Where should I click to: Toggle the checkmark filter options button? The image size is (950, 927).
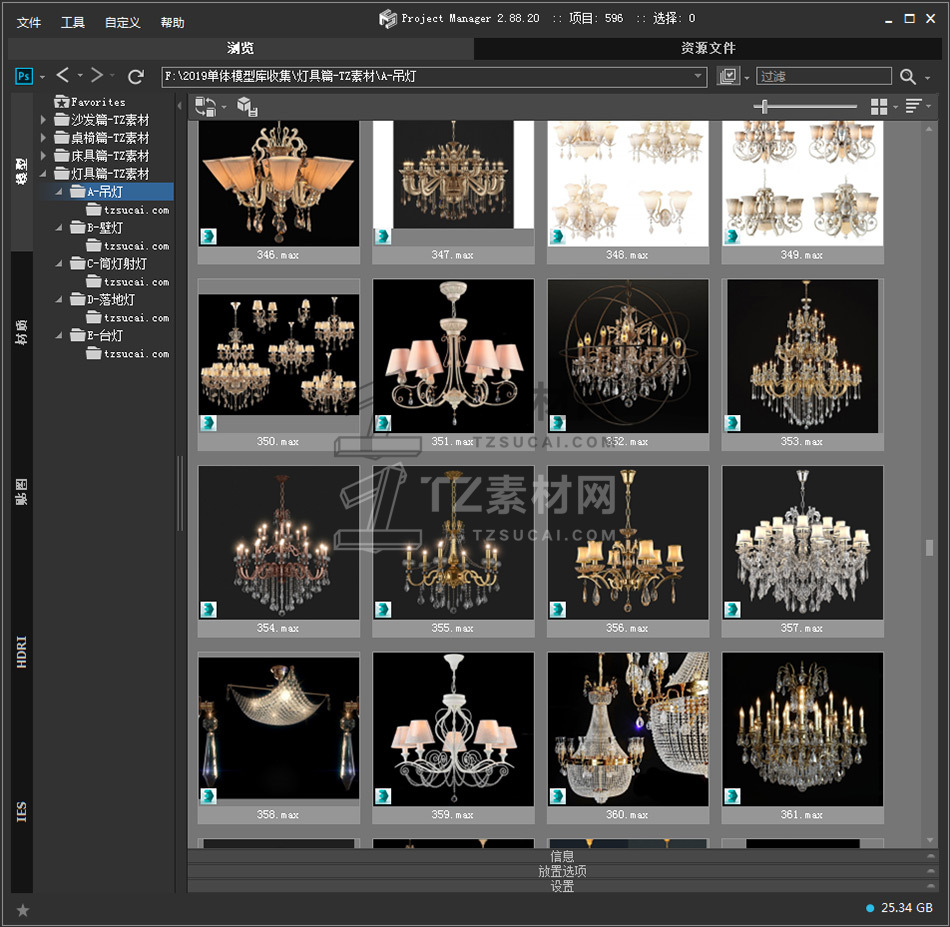[728, 76]
